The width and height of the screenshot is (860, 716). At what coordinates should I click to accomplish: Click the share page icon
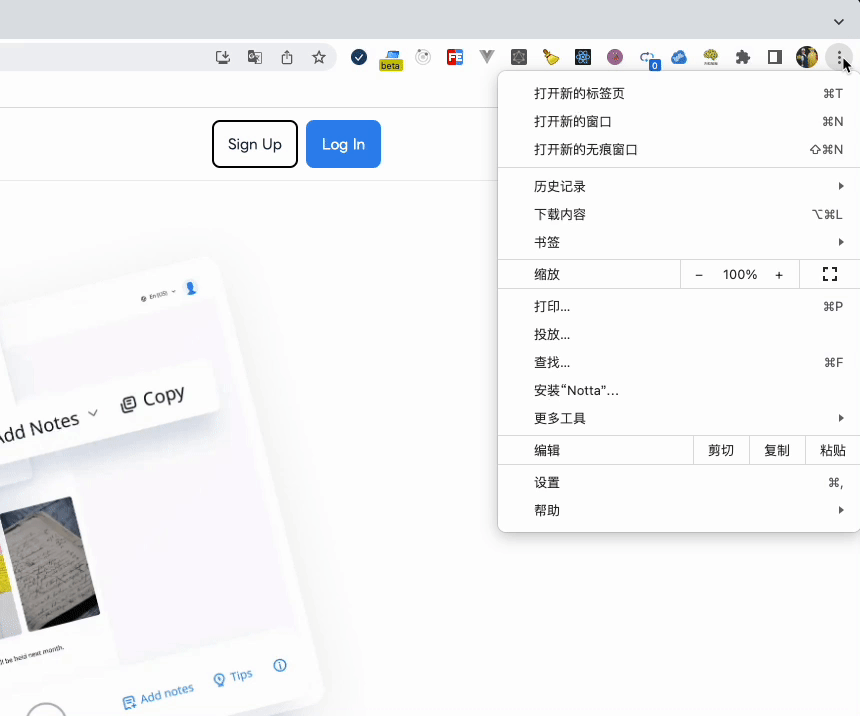pos(287,57)
